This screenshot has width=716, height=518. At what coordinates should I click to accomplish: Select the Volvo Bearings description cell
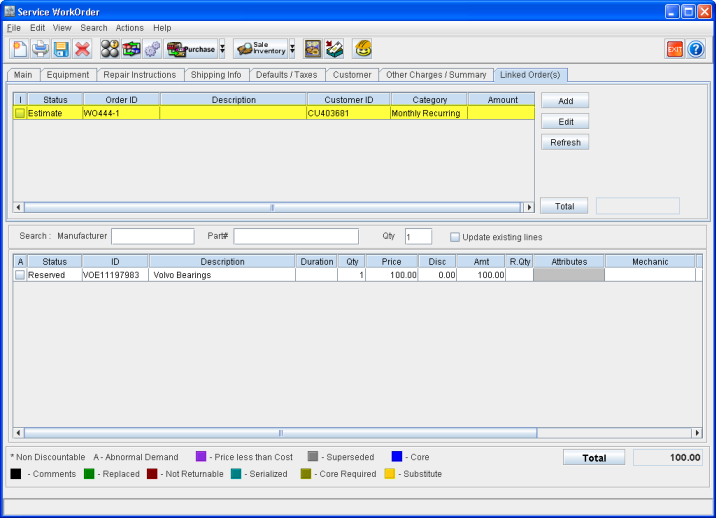[x=222, y=275]
